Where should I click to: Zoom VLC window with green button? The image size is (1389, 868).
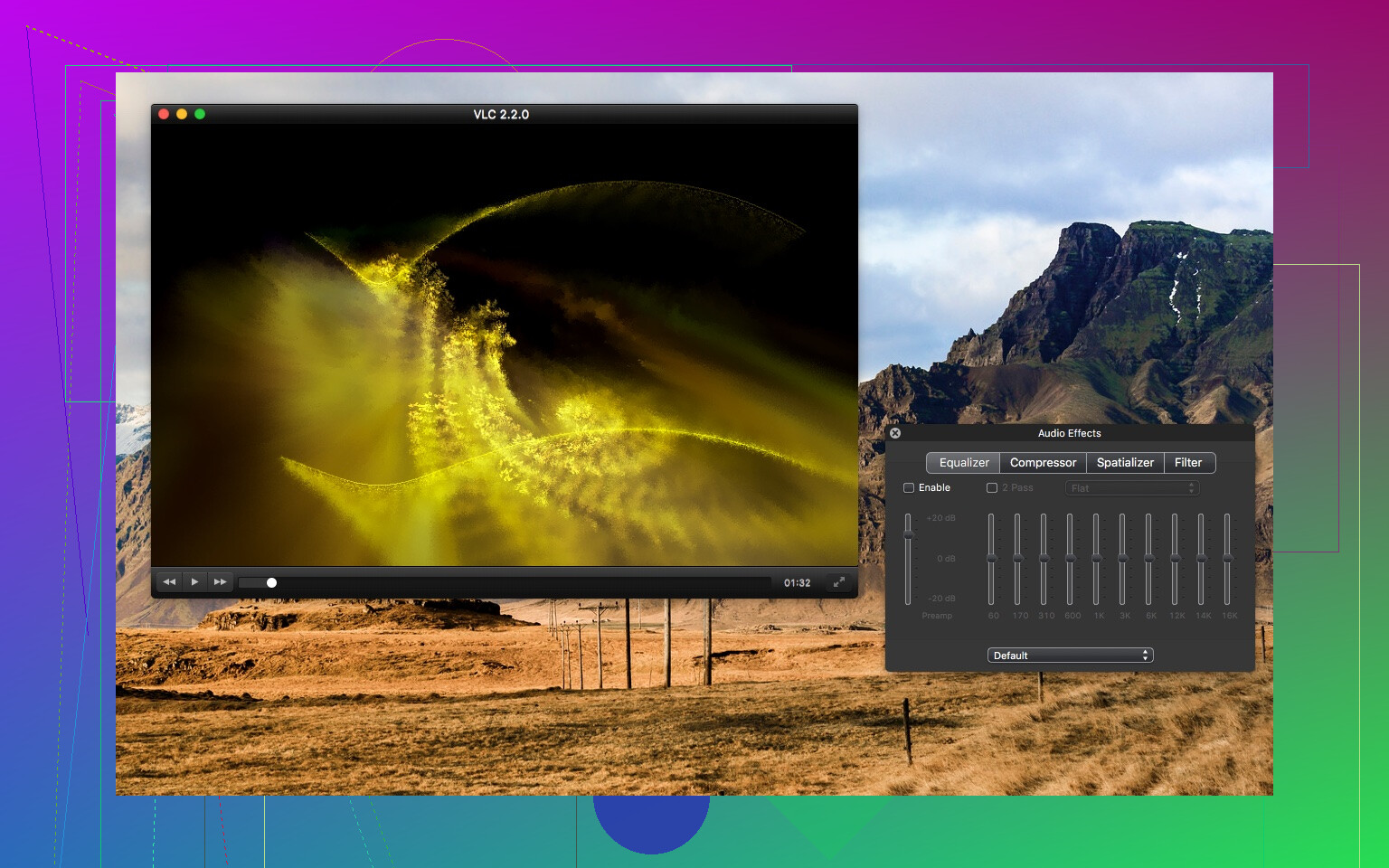(200, 114)
